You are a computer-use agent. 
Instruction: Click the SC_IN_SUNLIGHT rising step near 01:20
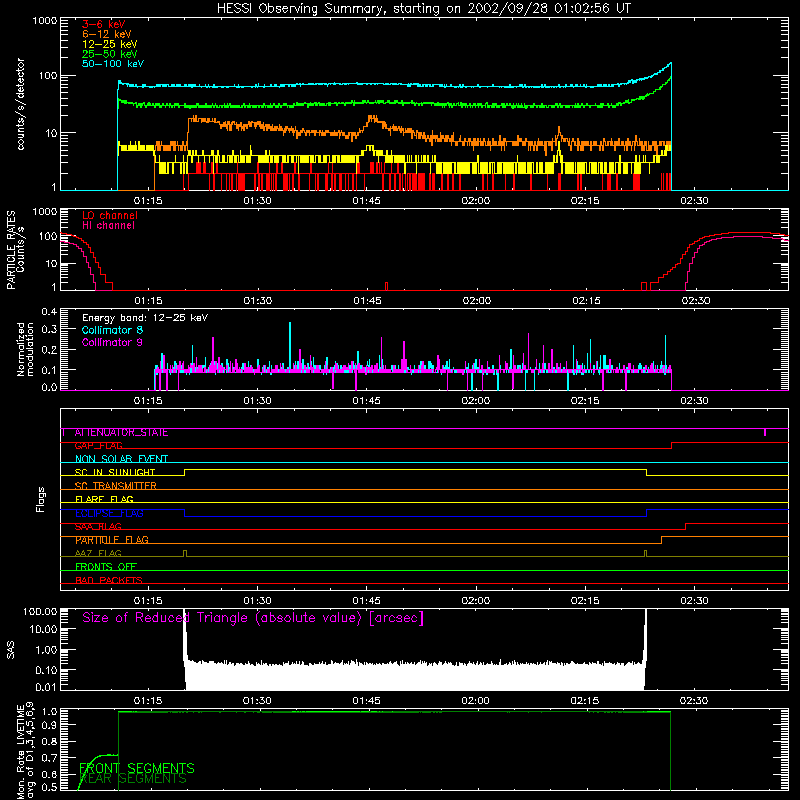point(184,472)
